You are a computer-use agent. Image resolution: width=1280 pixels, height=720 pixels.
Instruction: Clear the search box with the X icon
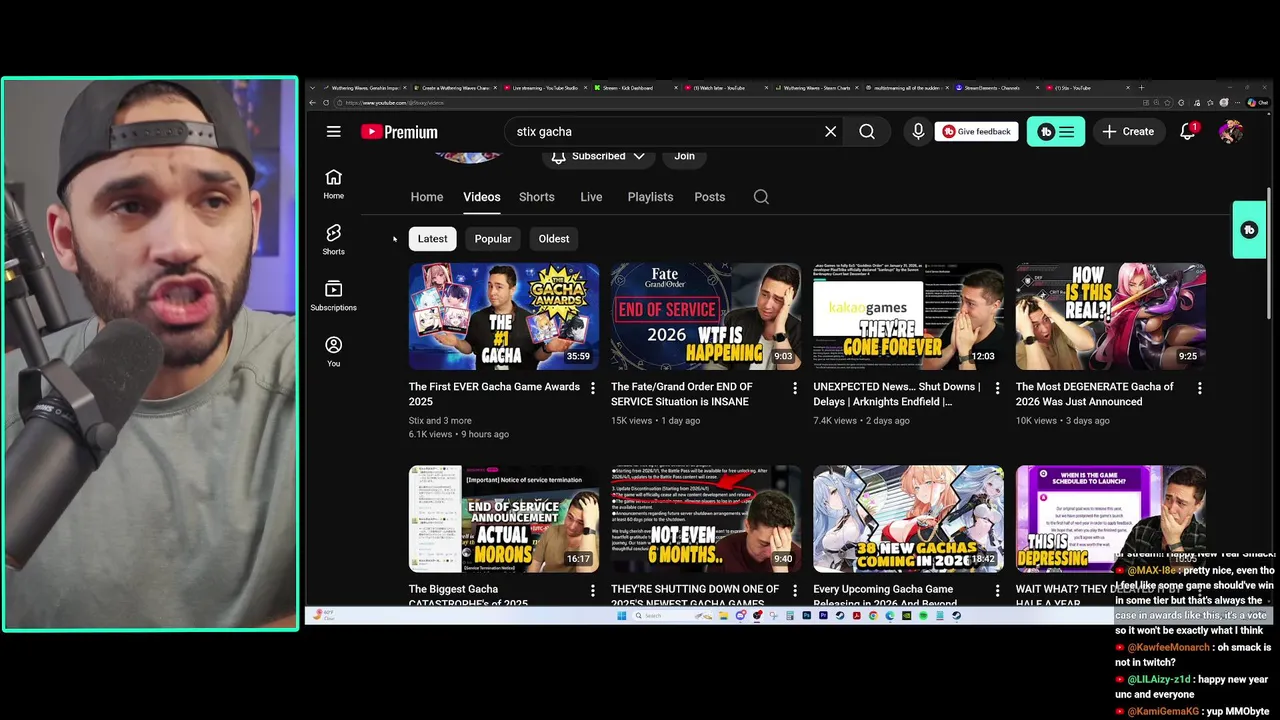click(830, 131)
